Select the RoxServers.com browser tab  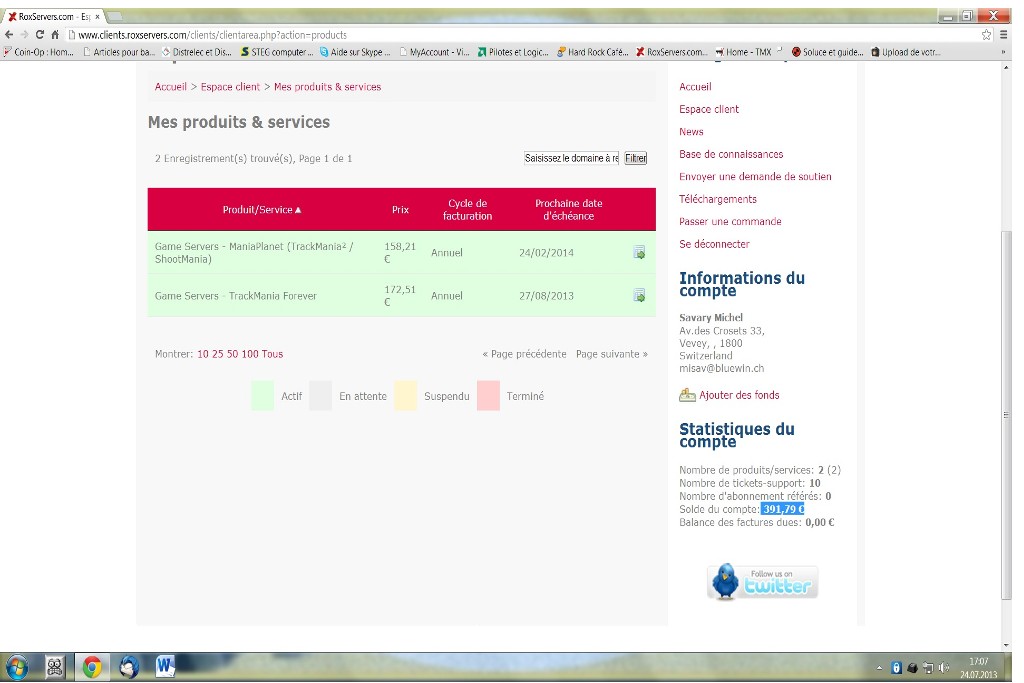(52, 16)
